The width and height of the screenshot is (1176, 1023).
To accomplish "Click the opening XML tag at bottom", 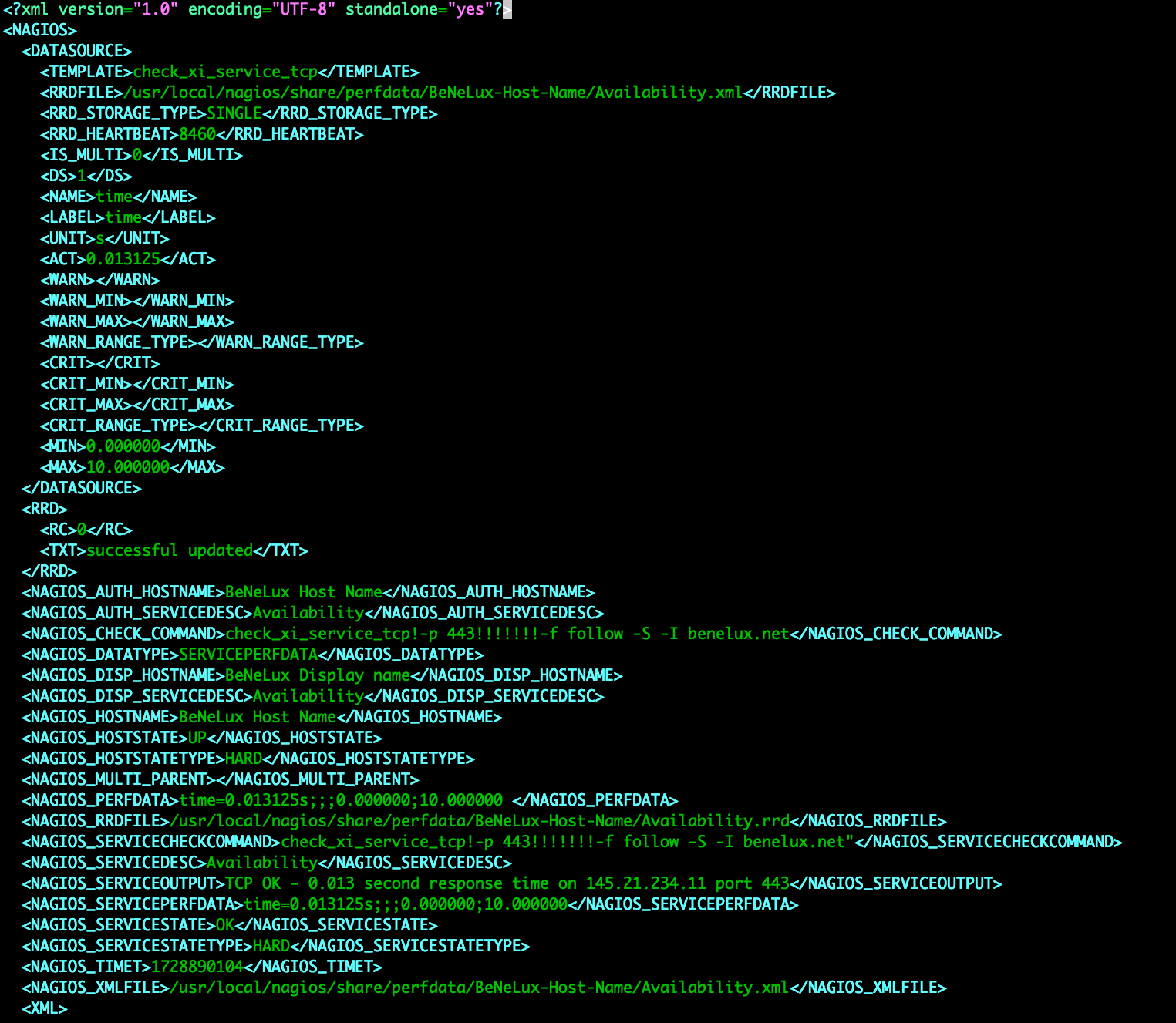I will [x=45, y=1008].
